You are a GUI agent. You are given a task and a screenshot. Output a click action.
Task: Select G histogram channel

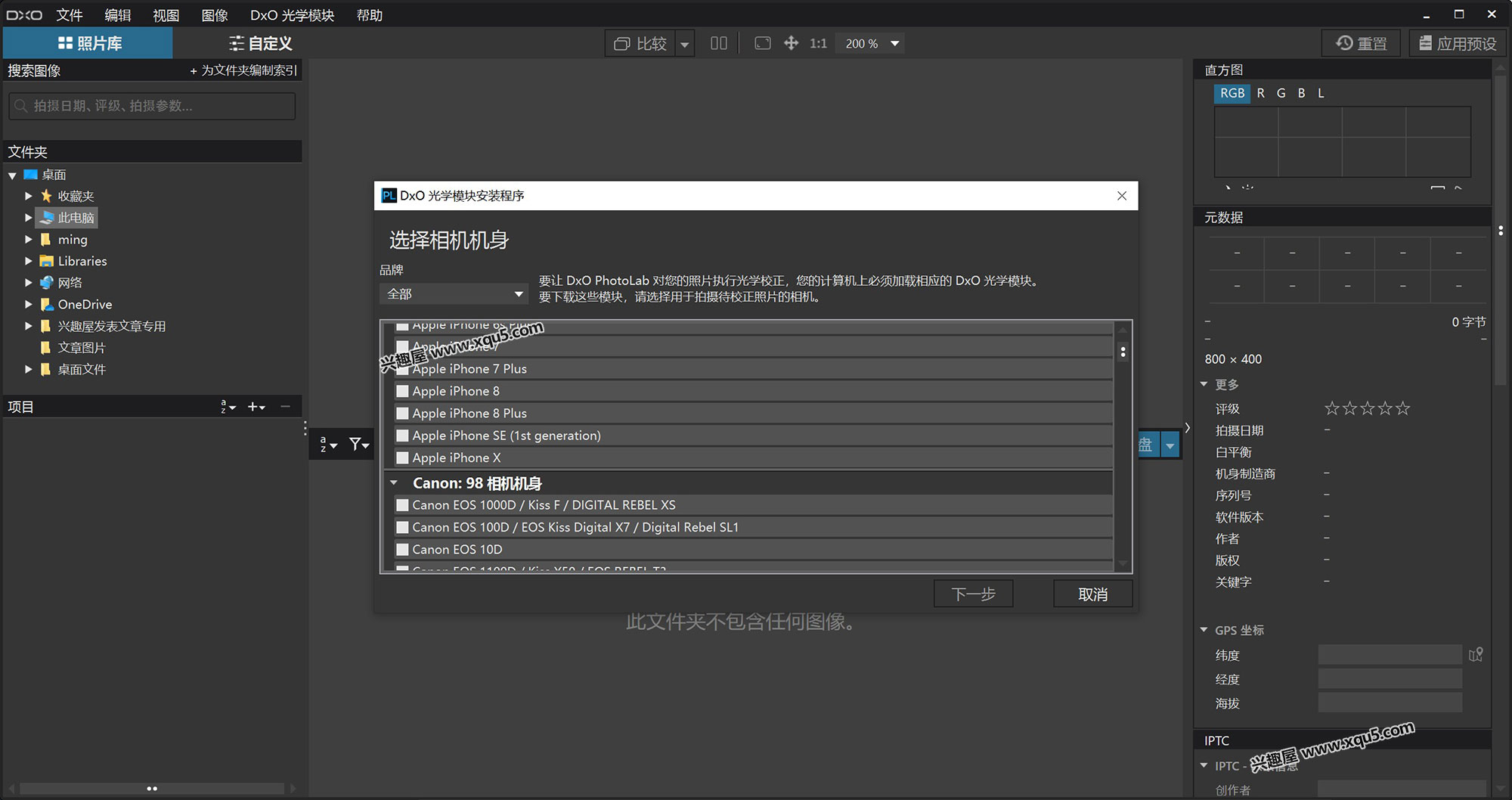coord(1281,93)
